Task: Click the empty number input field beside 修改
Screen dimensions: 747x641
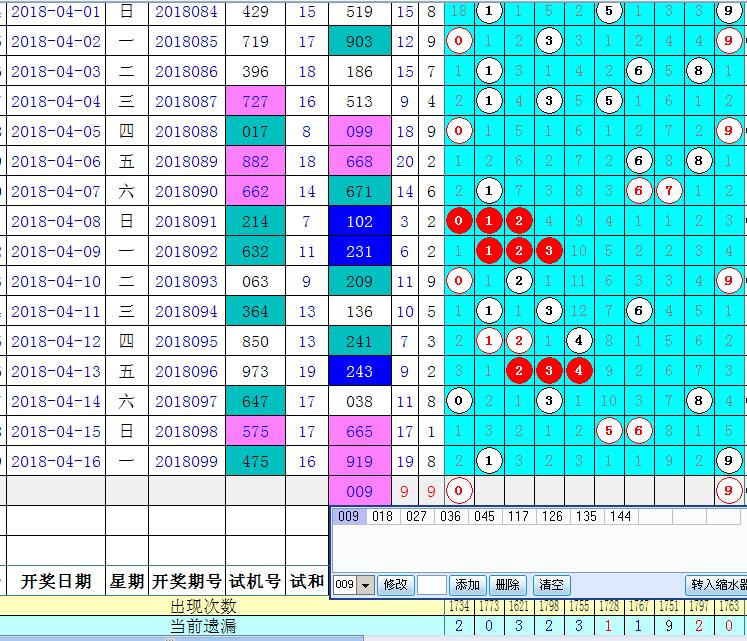Action: [431, 585]
